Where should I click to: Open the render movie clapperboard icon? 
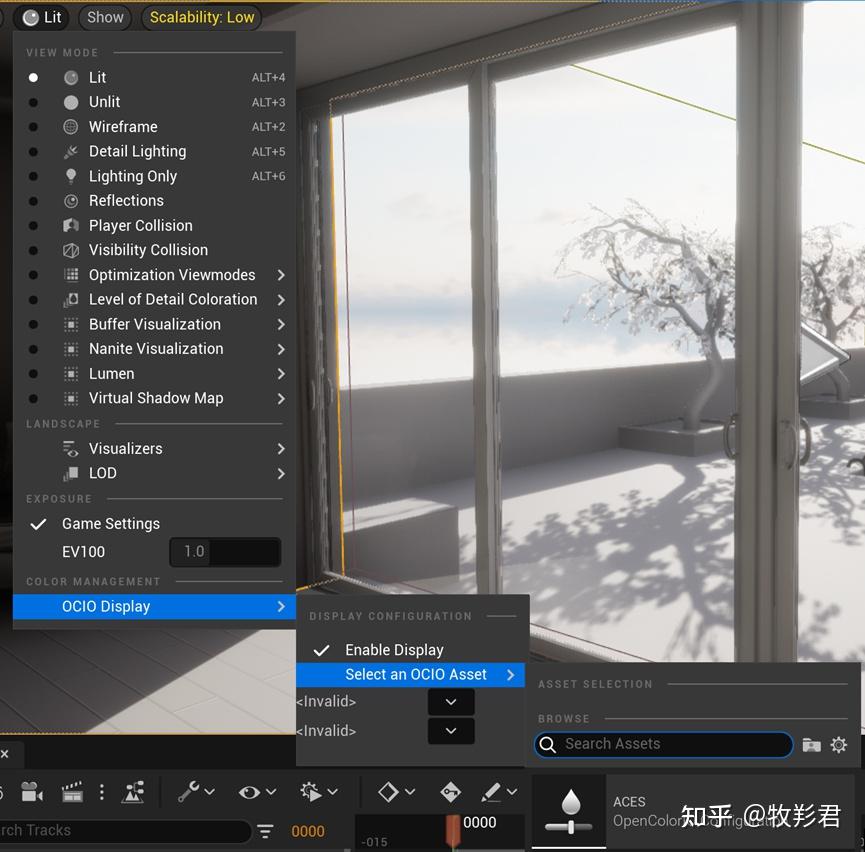click(x=71, y=791)
